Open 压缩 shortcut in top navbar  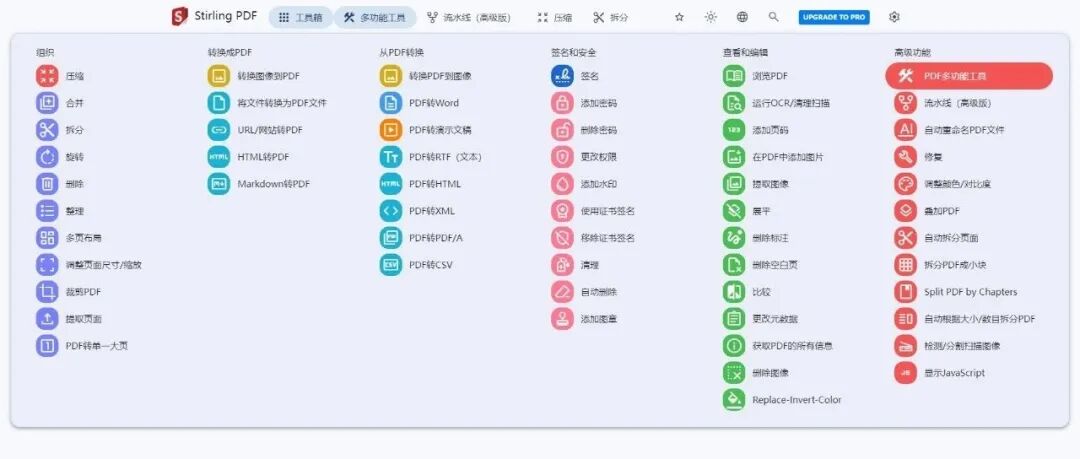[x=554, y=17]
